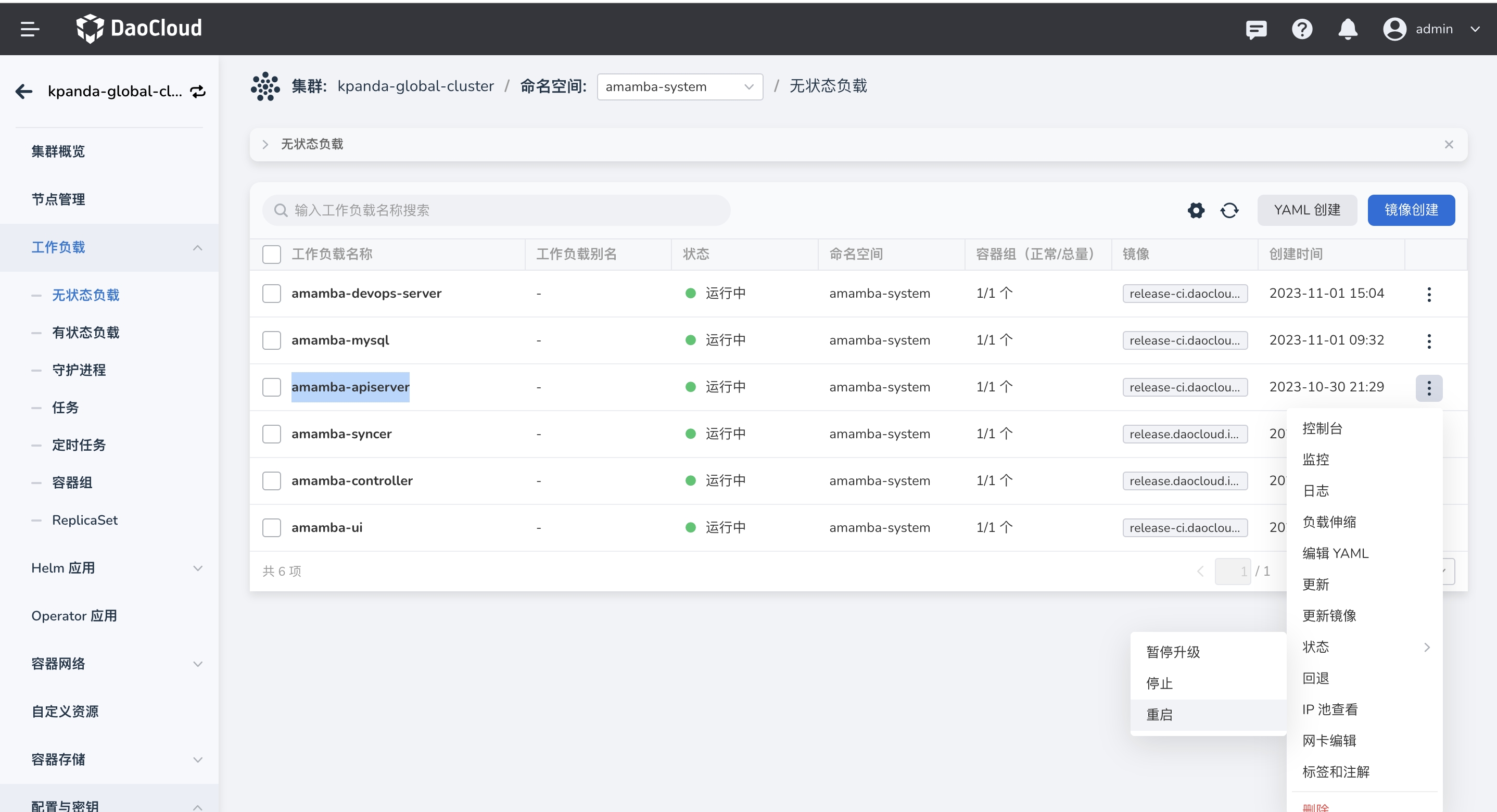Select 重启 in the status submenu
1497x812 pixels.
pyautogui.click(x=1159, y=714)
